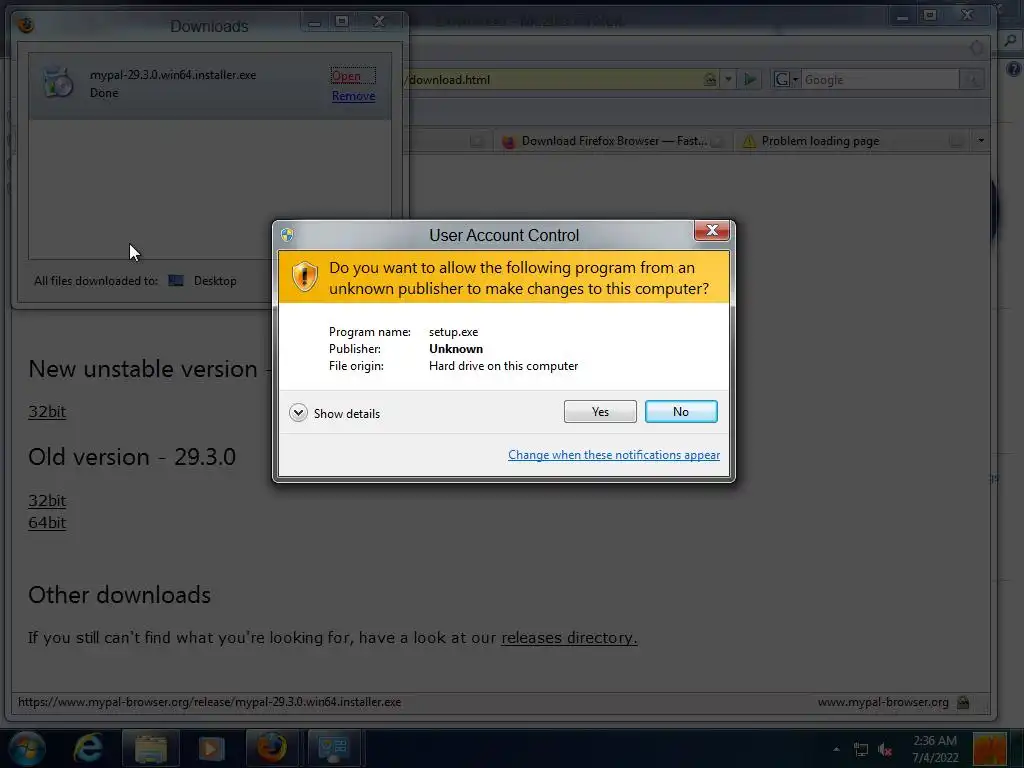Click the Desktop download folder link

(x=215, y=281)
